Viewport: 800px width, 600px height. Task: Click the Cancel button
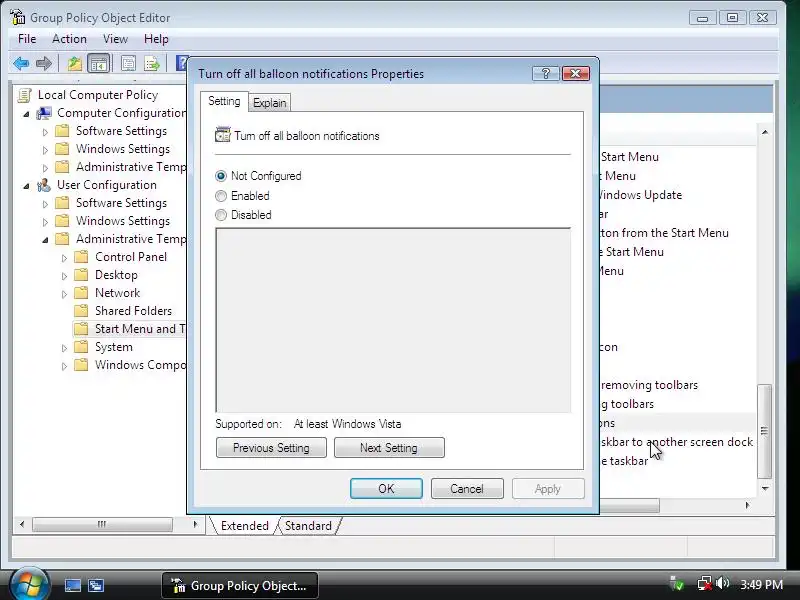pyautogui.click(x=467, y=488)
